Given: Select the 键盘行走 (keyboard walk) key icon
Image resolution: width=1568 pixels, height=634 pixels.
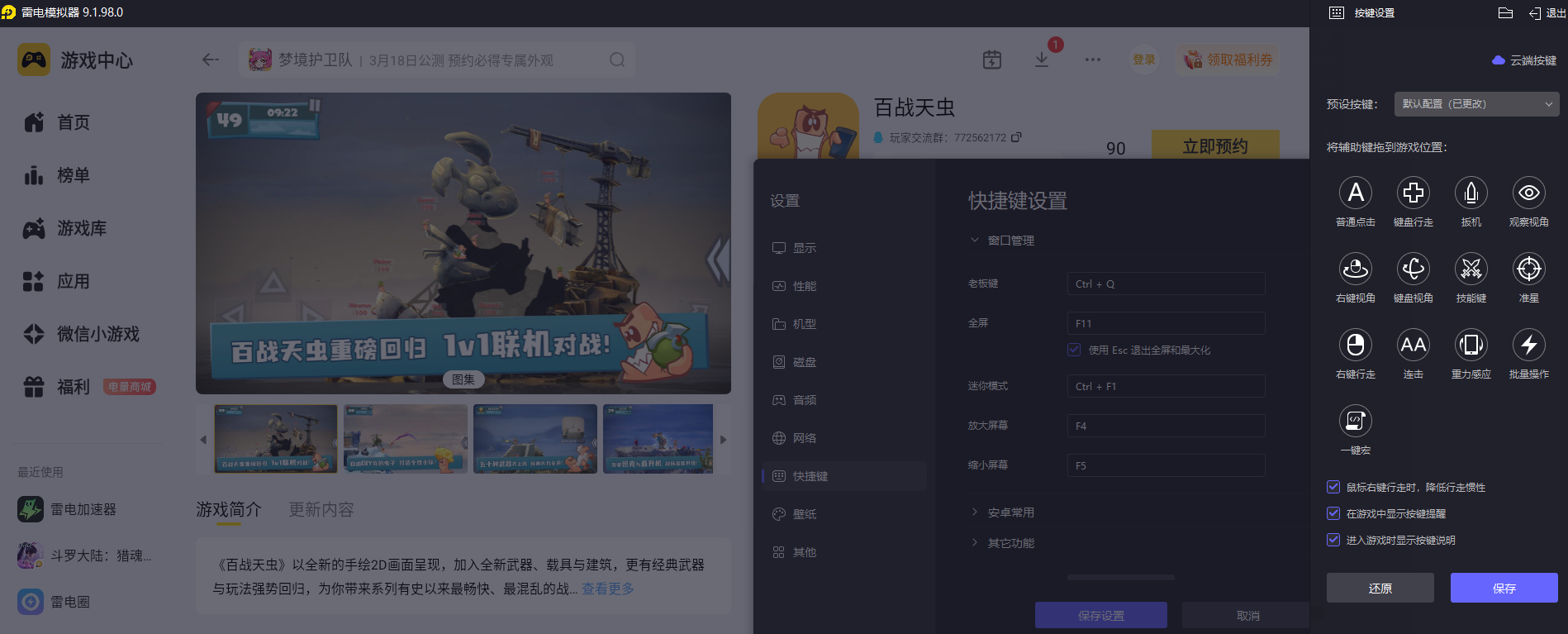Looking at the screenshot, I should click(x=1414, y=193).
